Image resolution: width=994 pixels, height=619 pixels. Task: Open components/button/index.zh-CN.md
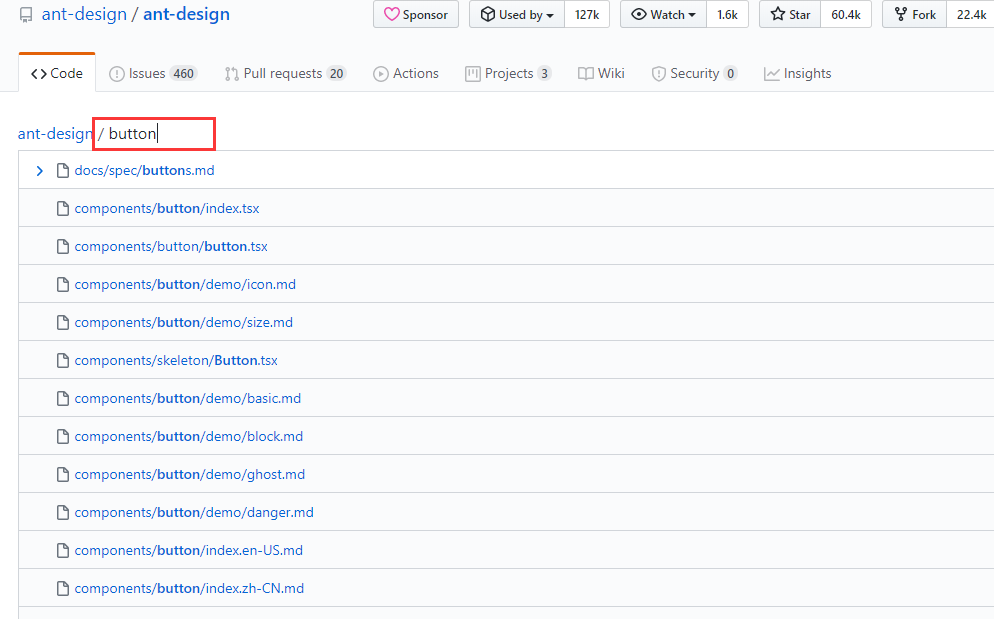pos(190,589)
